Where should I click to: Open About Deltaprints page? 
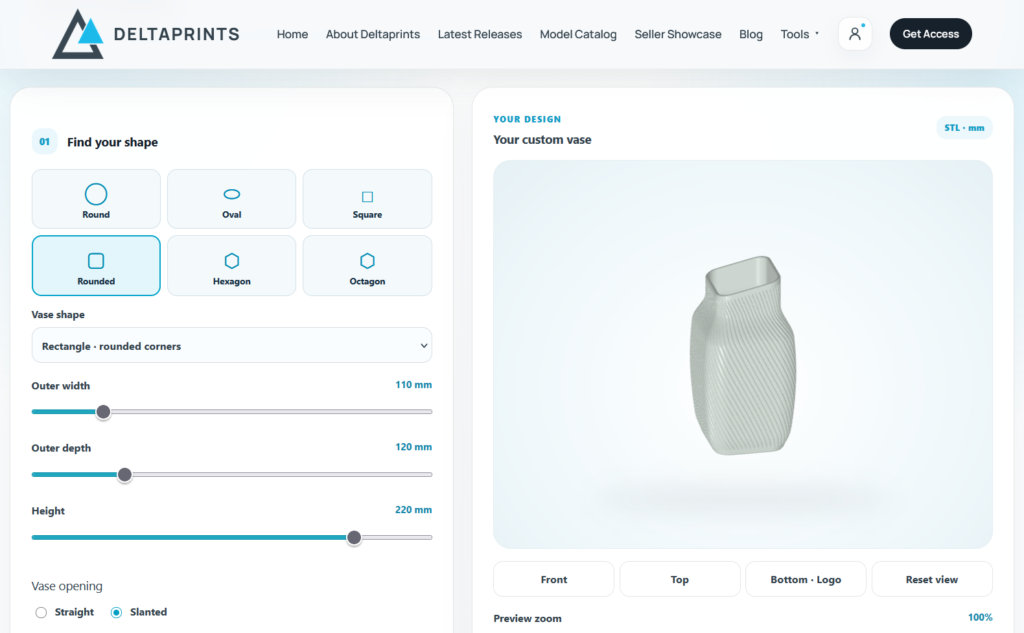373,34
